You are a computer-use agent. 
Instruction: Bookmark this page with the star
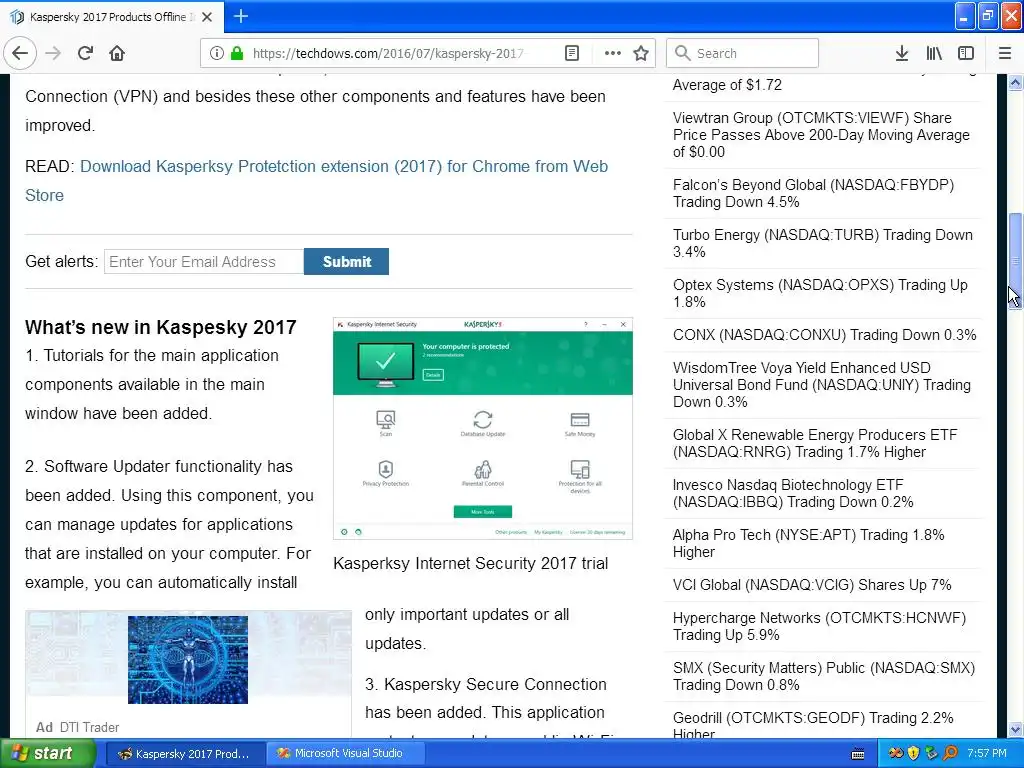[x=641, y=54]
